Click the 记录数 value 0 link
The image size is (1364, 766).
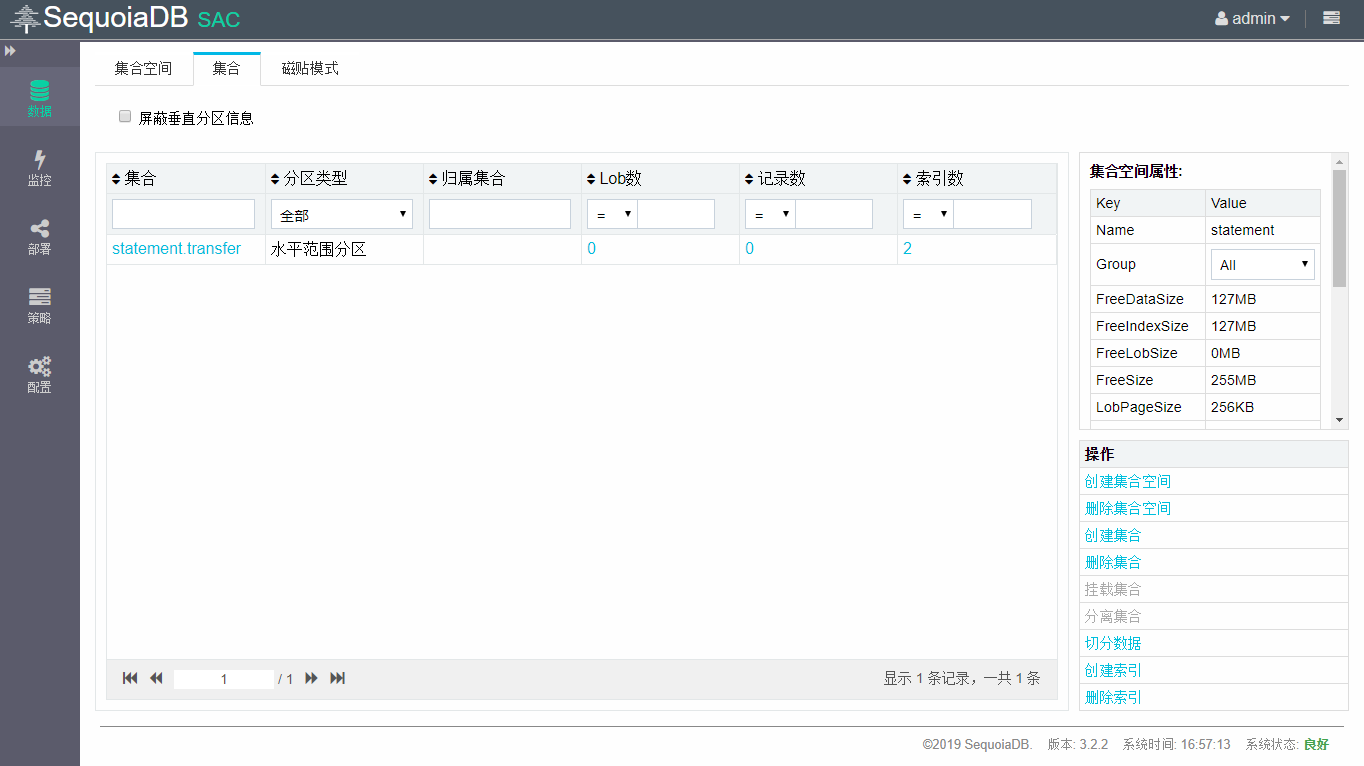749,249
